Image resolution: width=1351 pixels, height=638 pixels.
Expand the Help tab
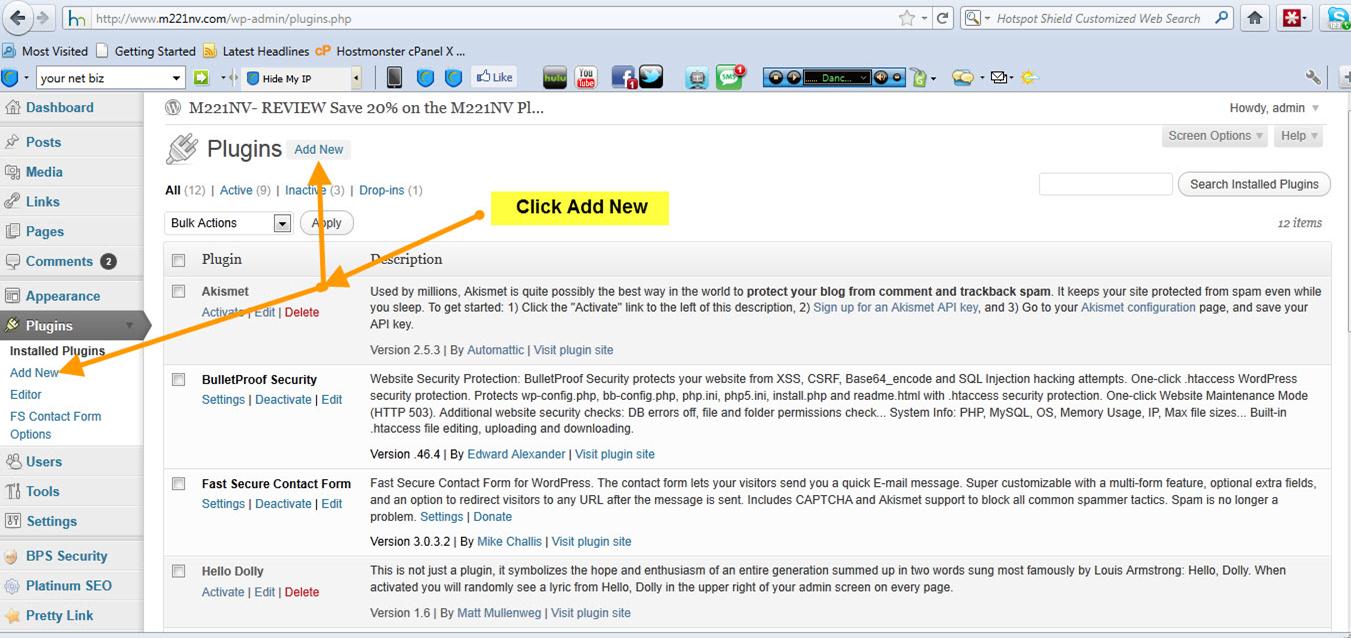(x=1299, y=136)
